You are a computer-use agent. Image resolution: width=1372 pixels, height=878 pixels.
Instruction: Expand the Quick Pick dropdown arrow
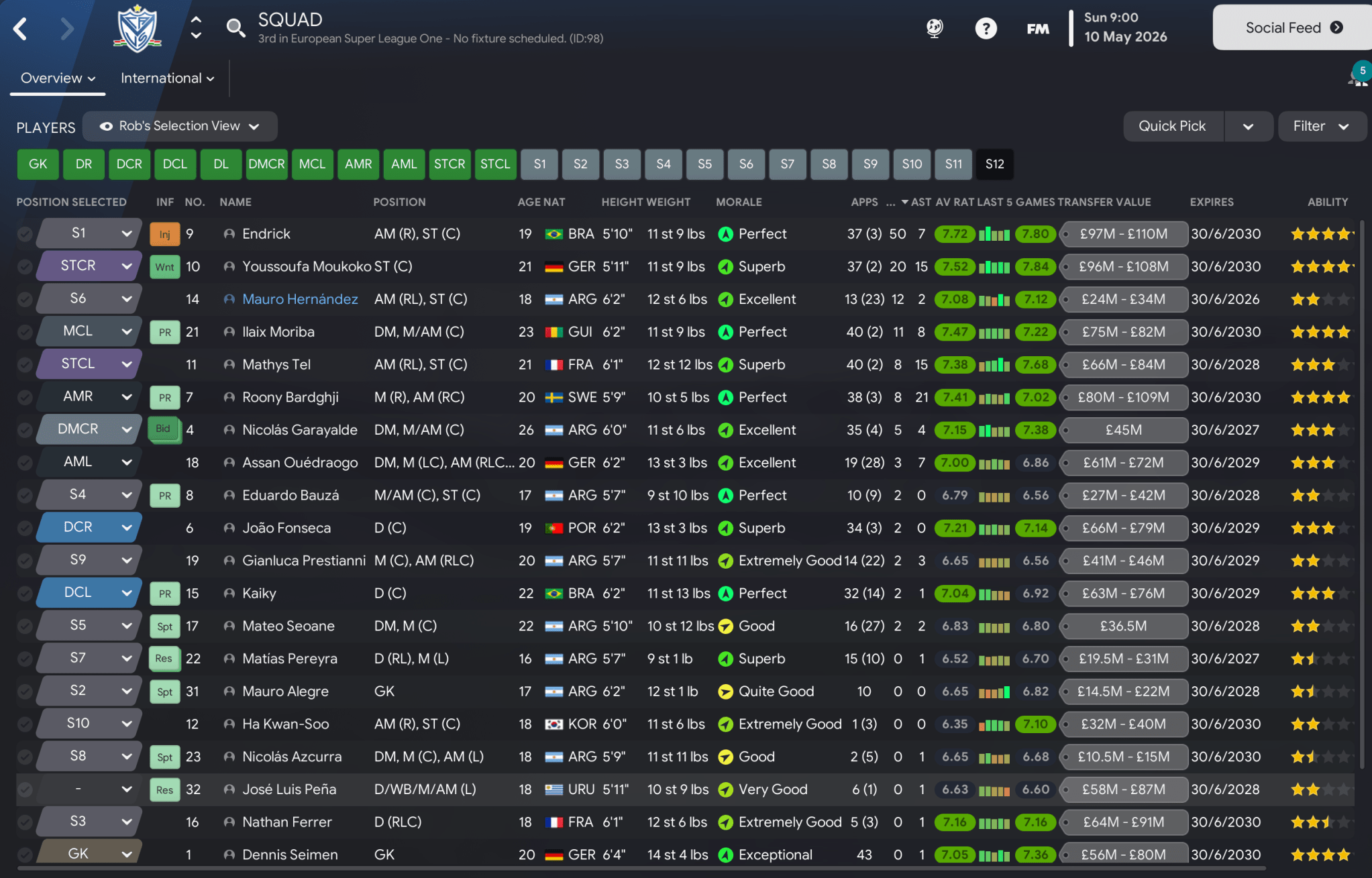pos(1248,126)
